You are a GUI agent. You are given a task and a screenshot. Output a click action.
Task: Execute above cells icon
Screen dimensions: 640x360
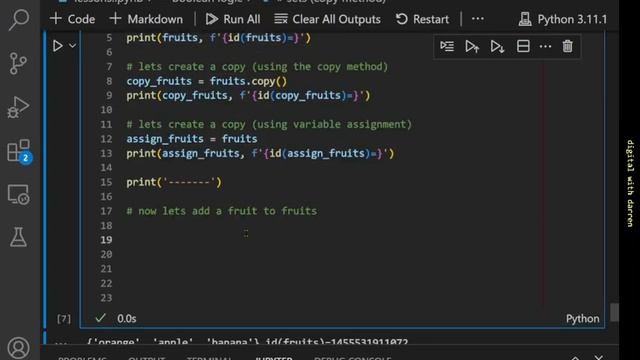click(472, 47)
